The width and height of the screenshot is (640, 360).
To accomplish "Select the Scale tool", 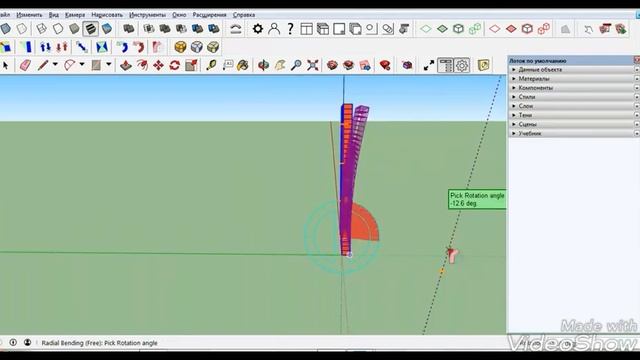I will tap(191, 65).
